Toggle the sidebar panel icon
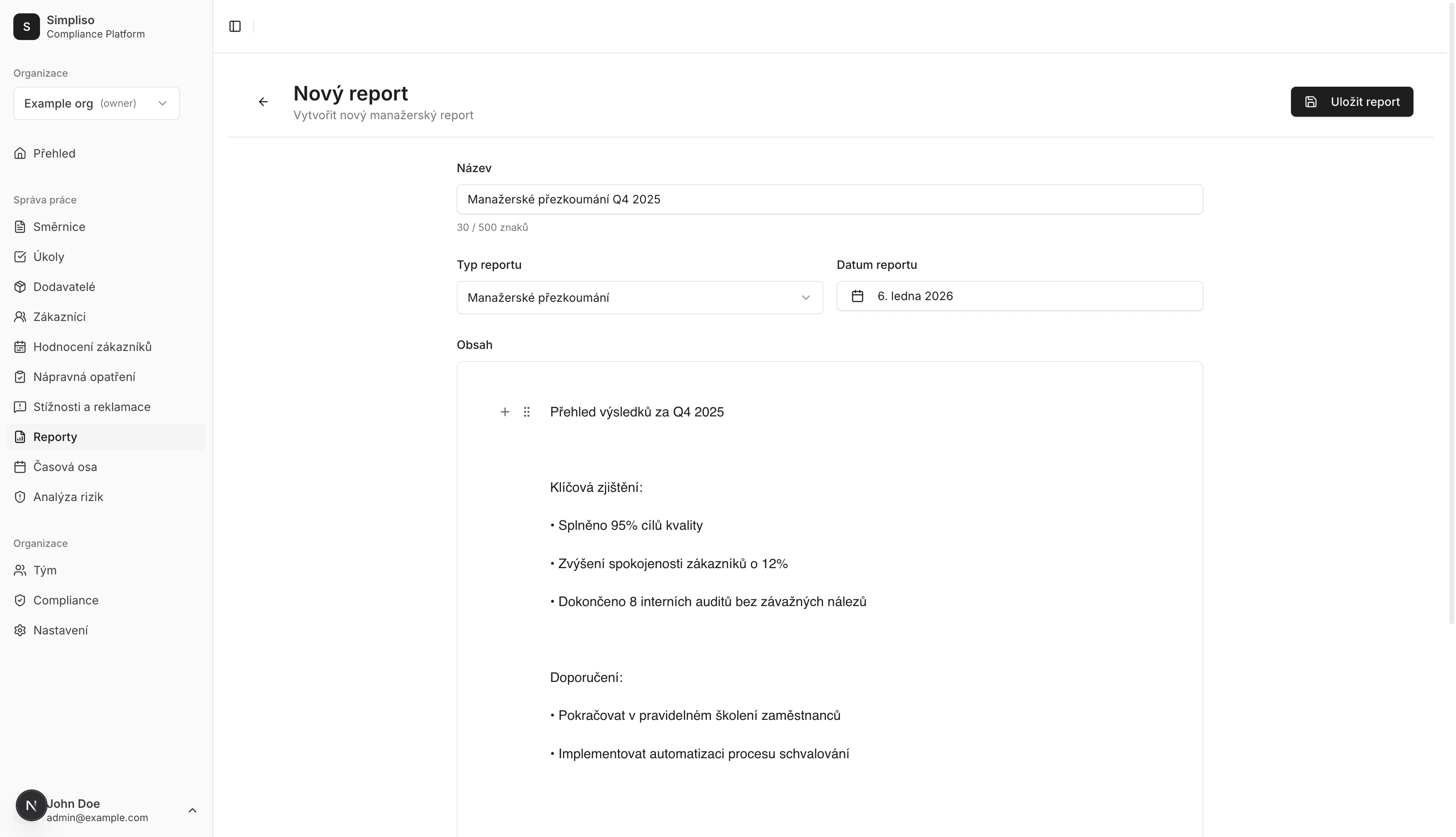1456x837 pixels. click(235, 26)
